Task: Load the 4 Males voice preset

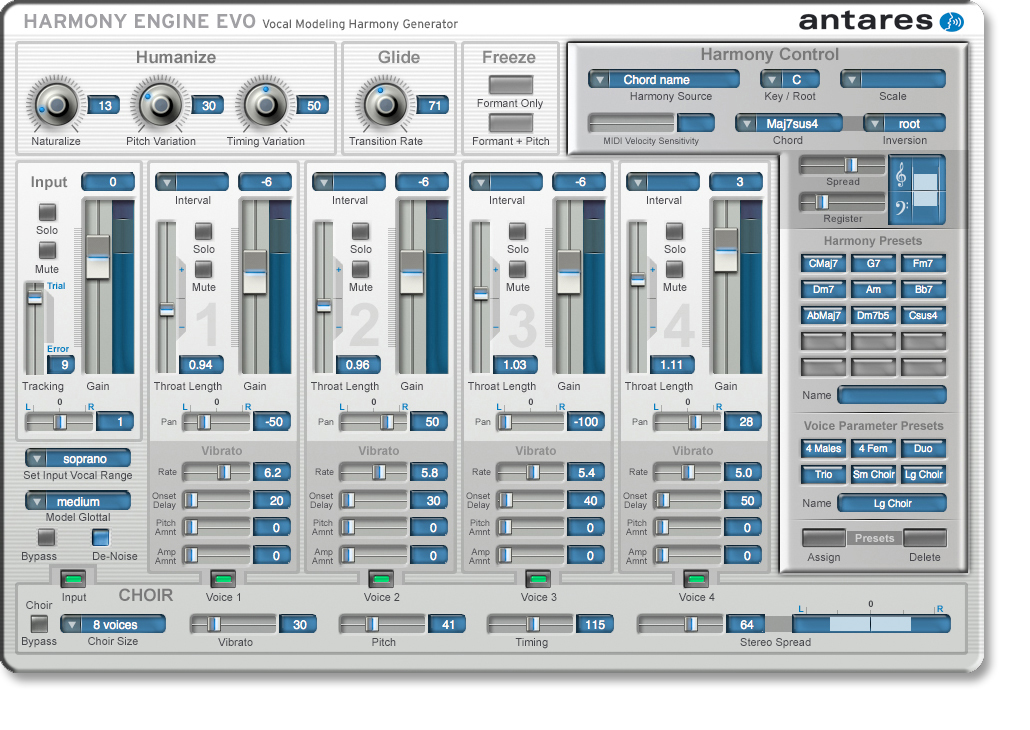Action: coord(823,449)
